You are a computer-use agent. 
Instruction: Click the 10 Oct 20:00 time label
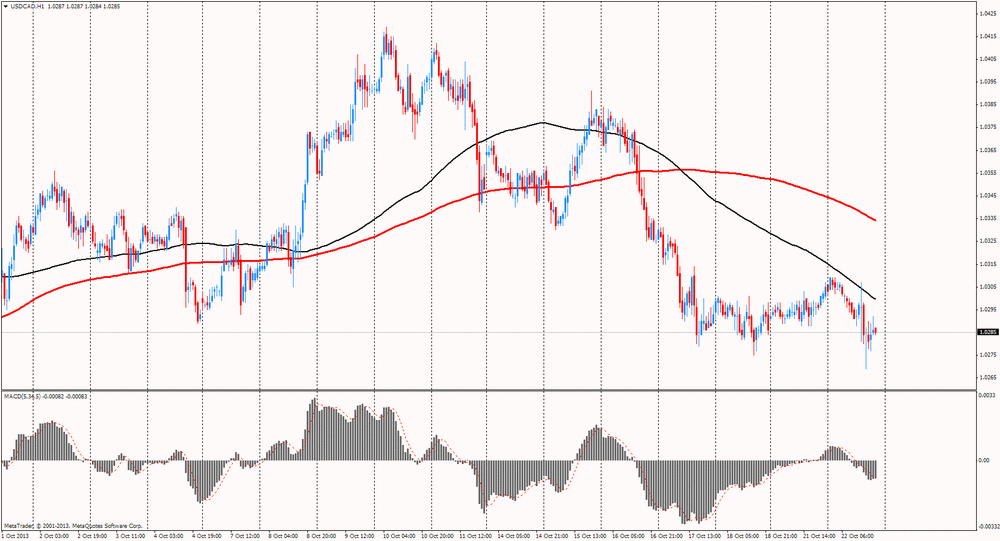pyautogui.click(x=438, y=536)
